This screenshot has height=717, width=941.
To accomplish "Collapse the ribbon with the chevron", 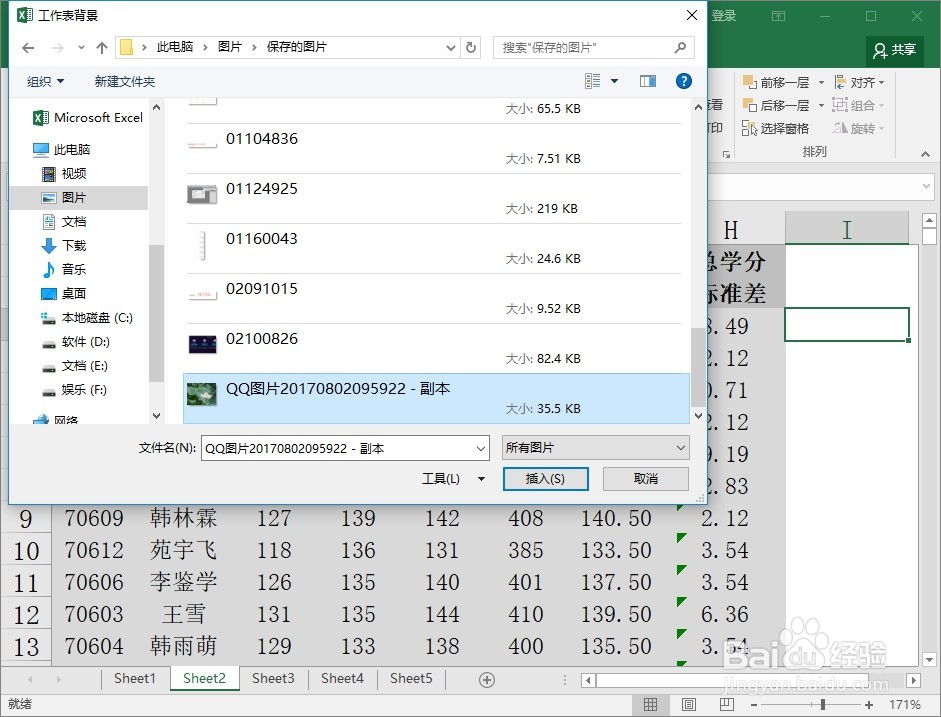I will (x=925, y=154).
